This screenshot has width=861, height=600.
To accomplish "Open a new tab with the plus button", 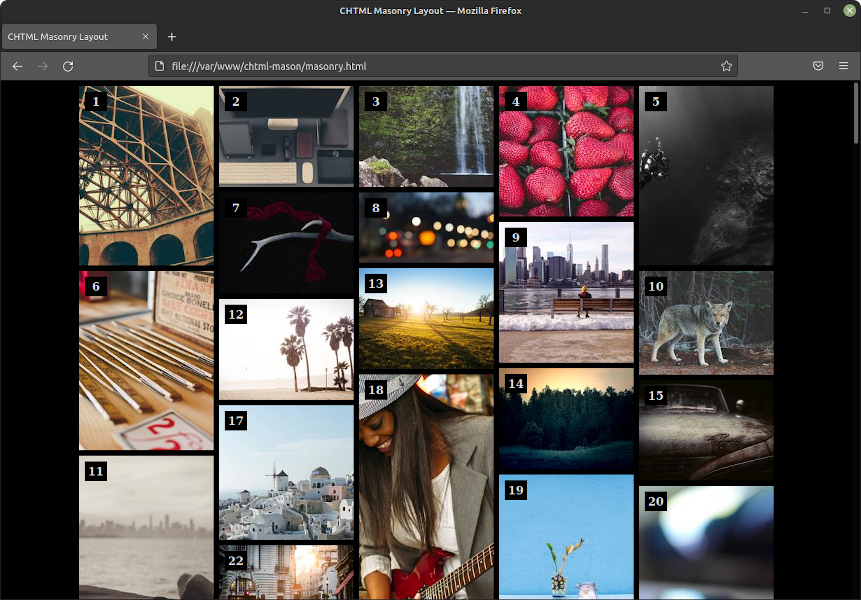I will coord(172,37).
